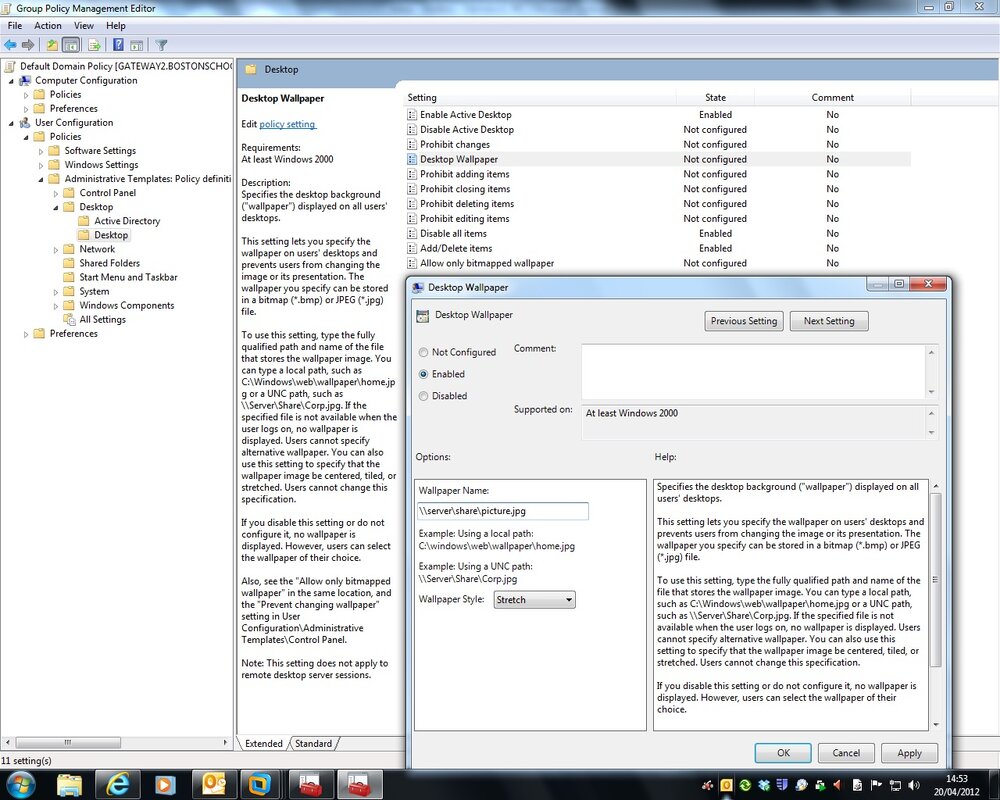Expand the Windows Settings node
1000x800 pixels.
pyautogui.click(x=41, y=165)
